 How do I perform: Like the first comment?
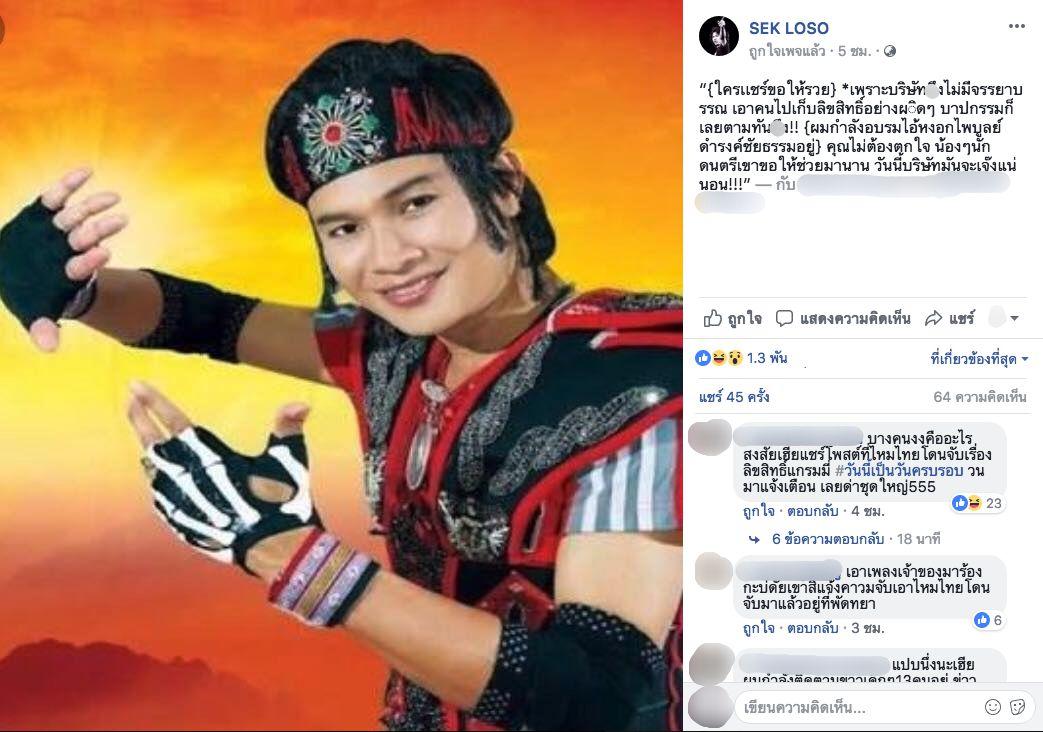pos(758,512)
